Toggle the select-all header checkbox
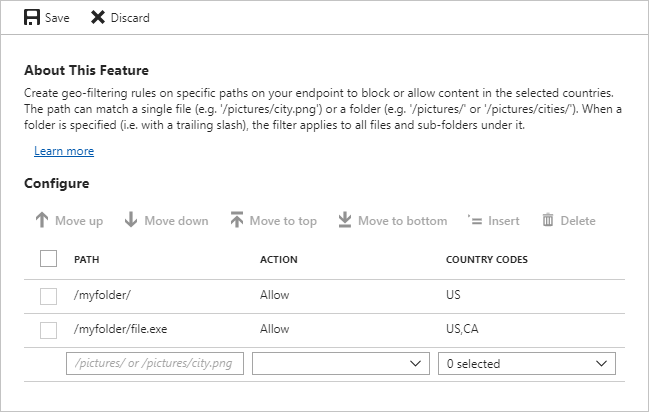The height and width of the screenshot is (412, 649). pos(48,259)
